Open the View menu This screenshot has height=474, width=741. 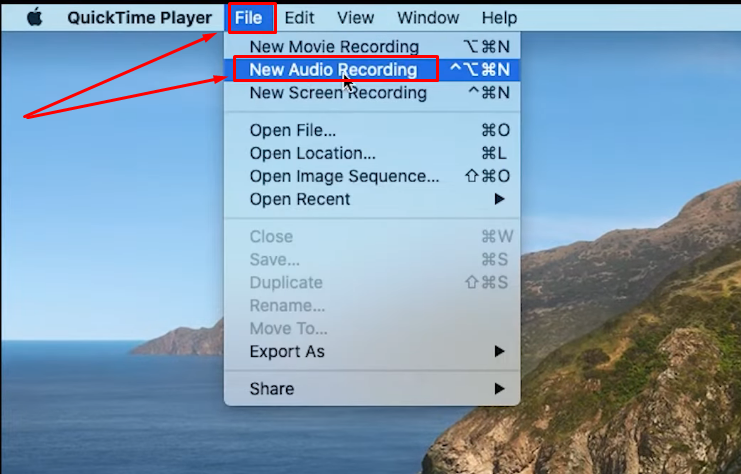coord(355,18)
